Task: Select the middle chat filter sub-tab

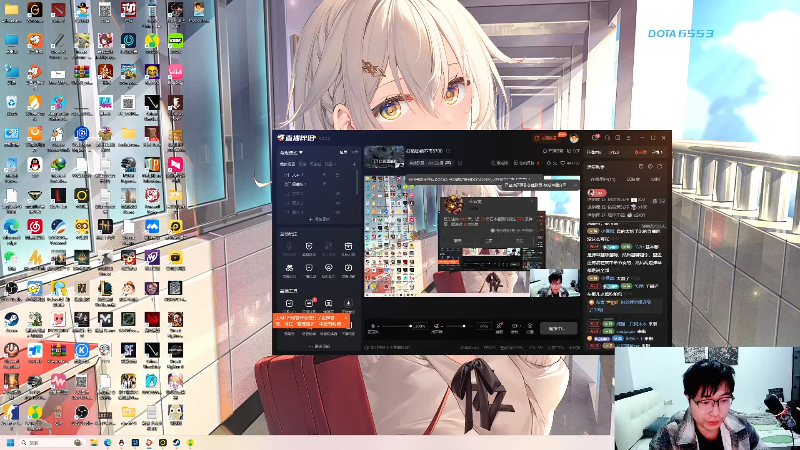Action: click(633, 180)
